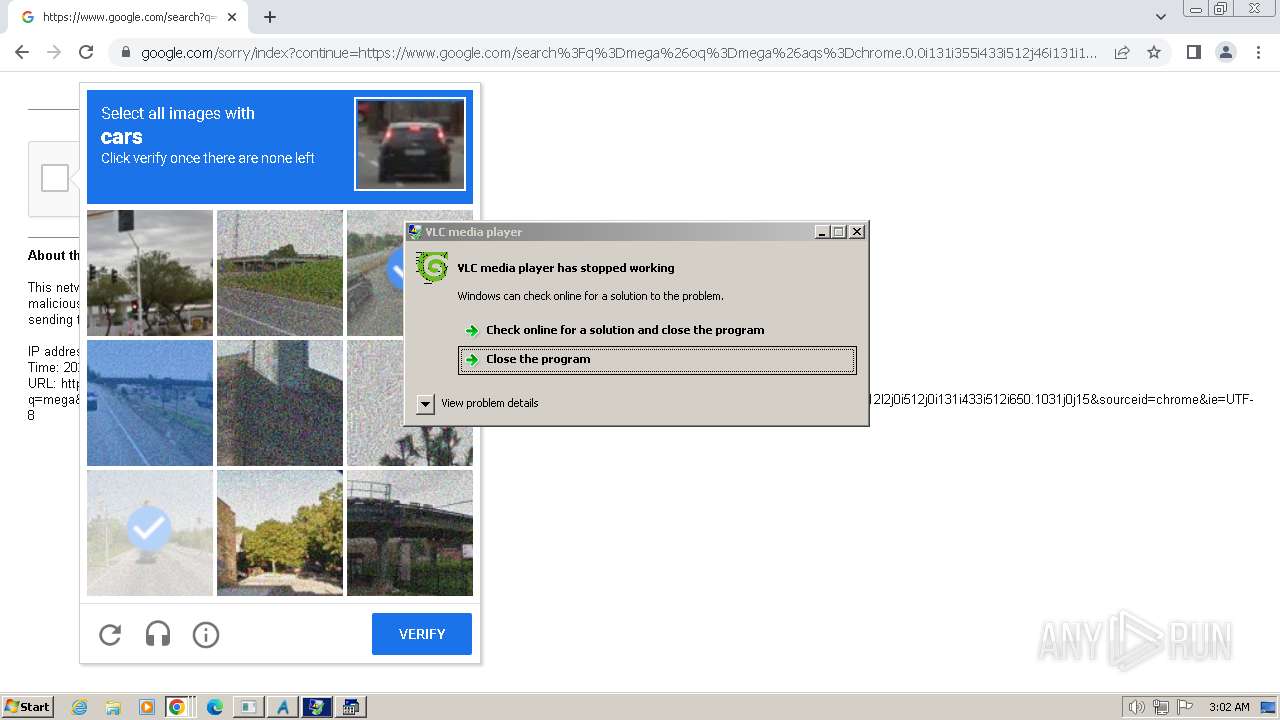The height and width of the screenshot is (720, 1280).
Task: Deselect the checked foggy road tile
Action: point(150,533)
